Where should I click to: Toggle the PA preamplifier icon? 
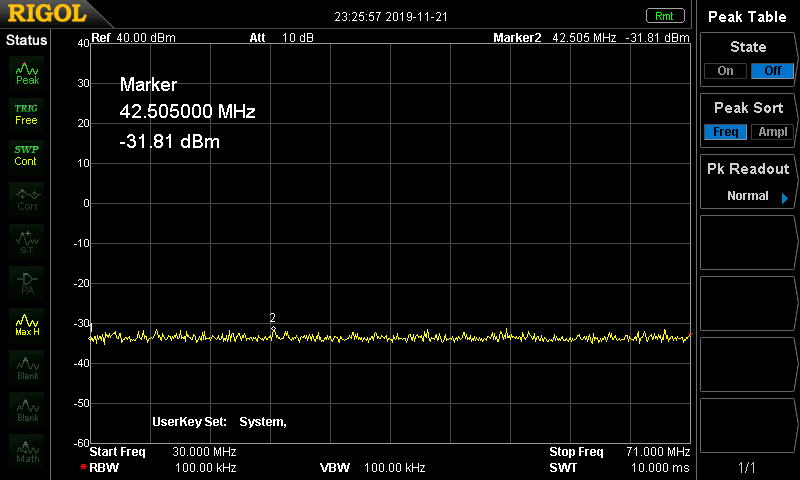coord(27,283)
